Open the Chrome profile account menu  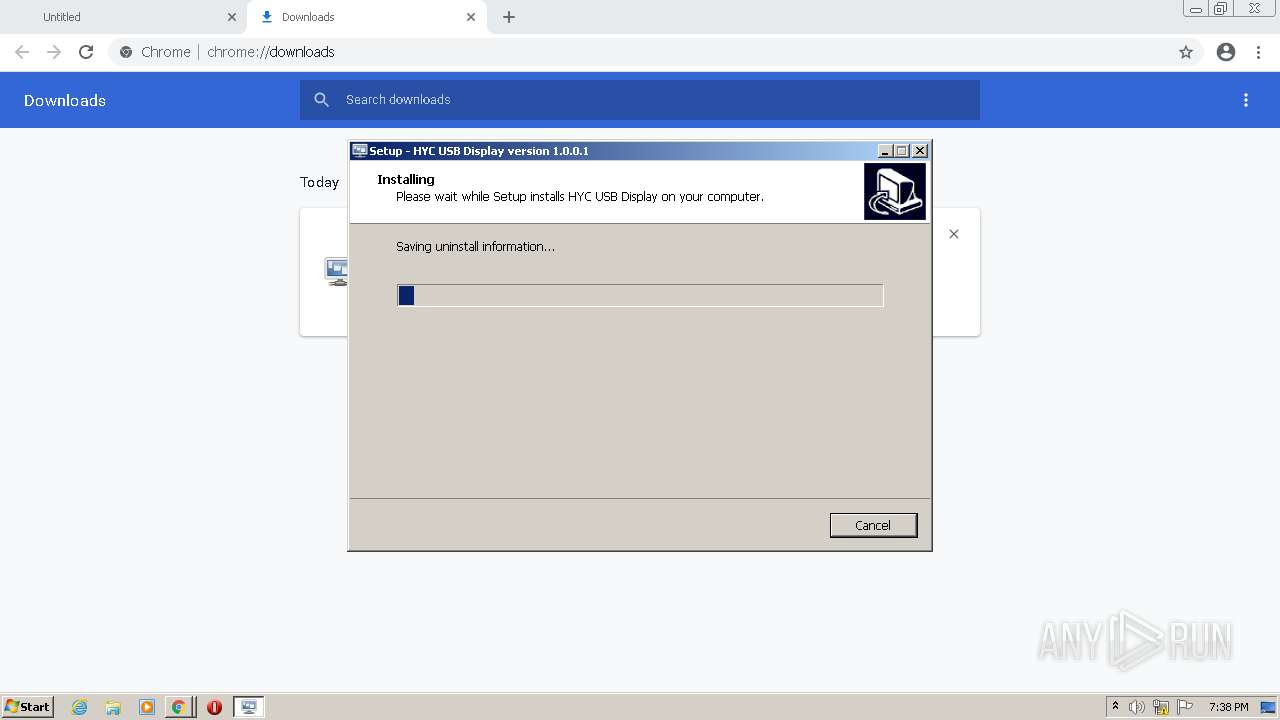click(1226, 52)
